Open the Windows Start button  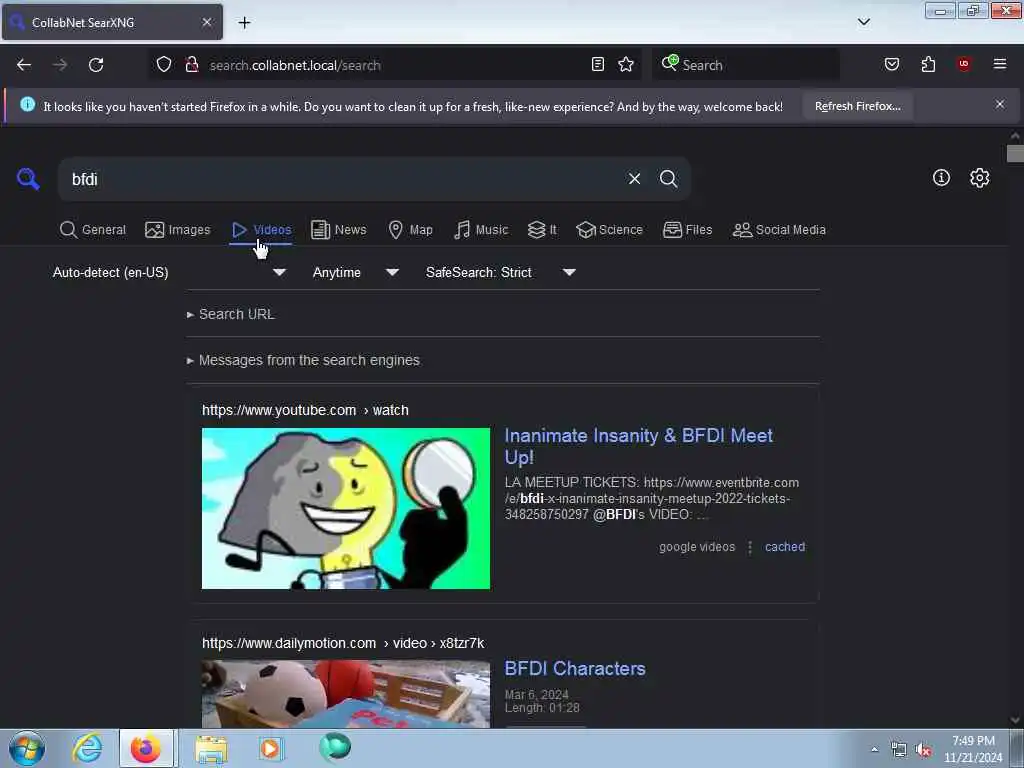point(27,748)
